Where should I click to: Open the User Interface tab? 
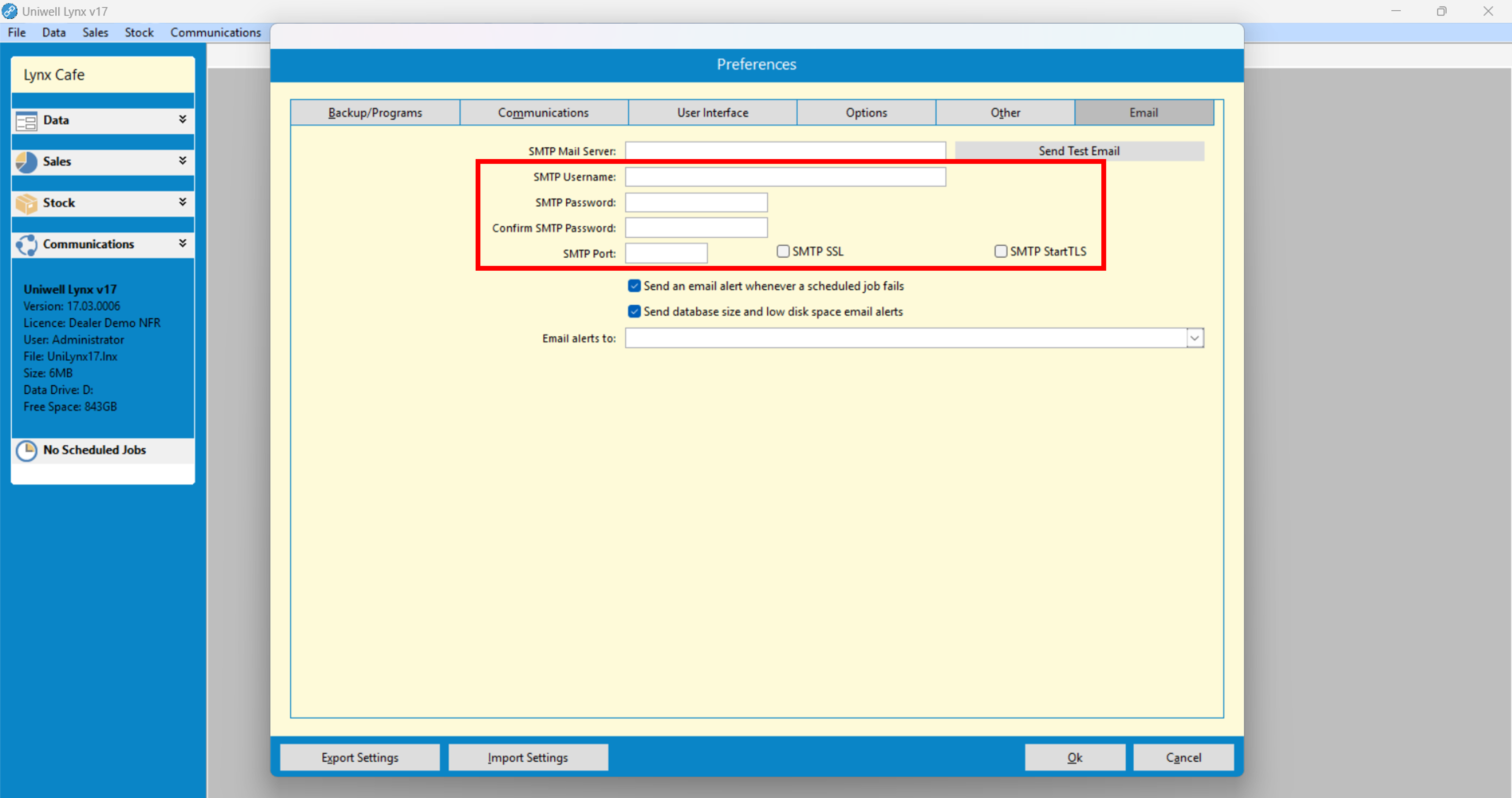click(713, 113)
